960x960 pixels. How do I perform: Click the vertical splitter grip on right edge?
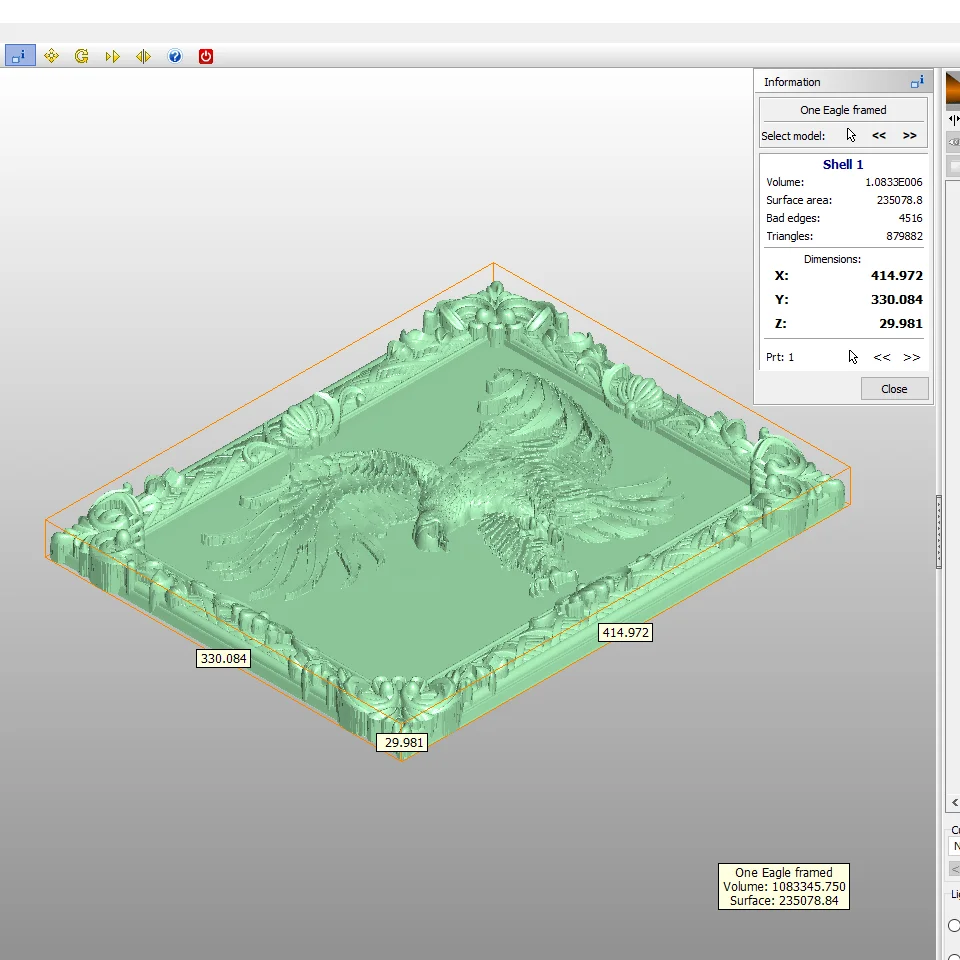click(938, 534)
